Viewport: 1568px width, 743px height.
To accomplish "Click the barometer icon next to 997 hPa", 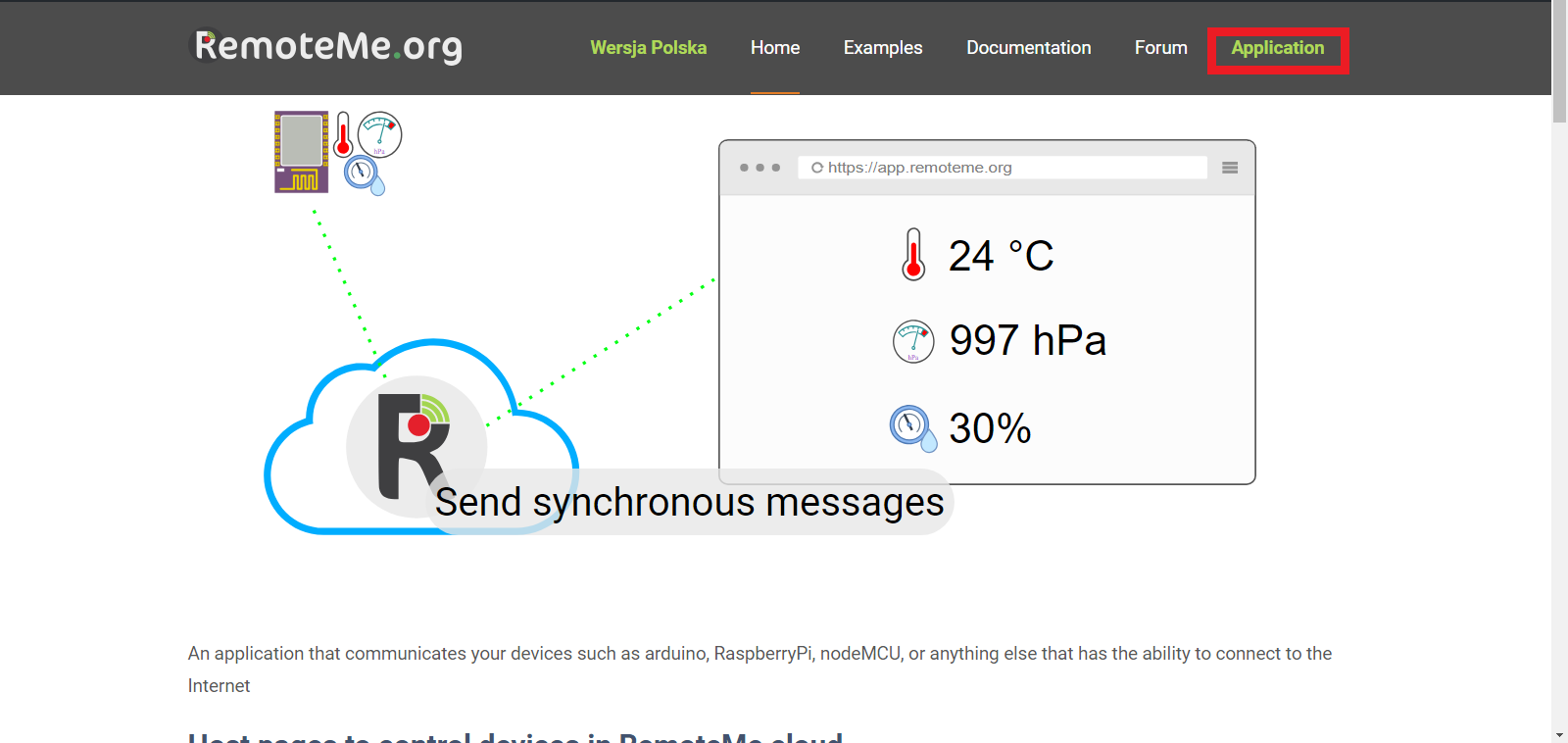I will click(913, 342).
